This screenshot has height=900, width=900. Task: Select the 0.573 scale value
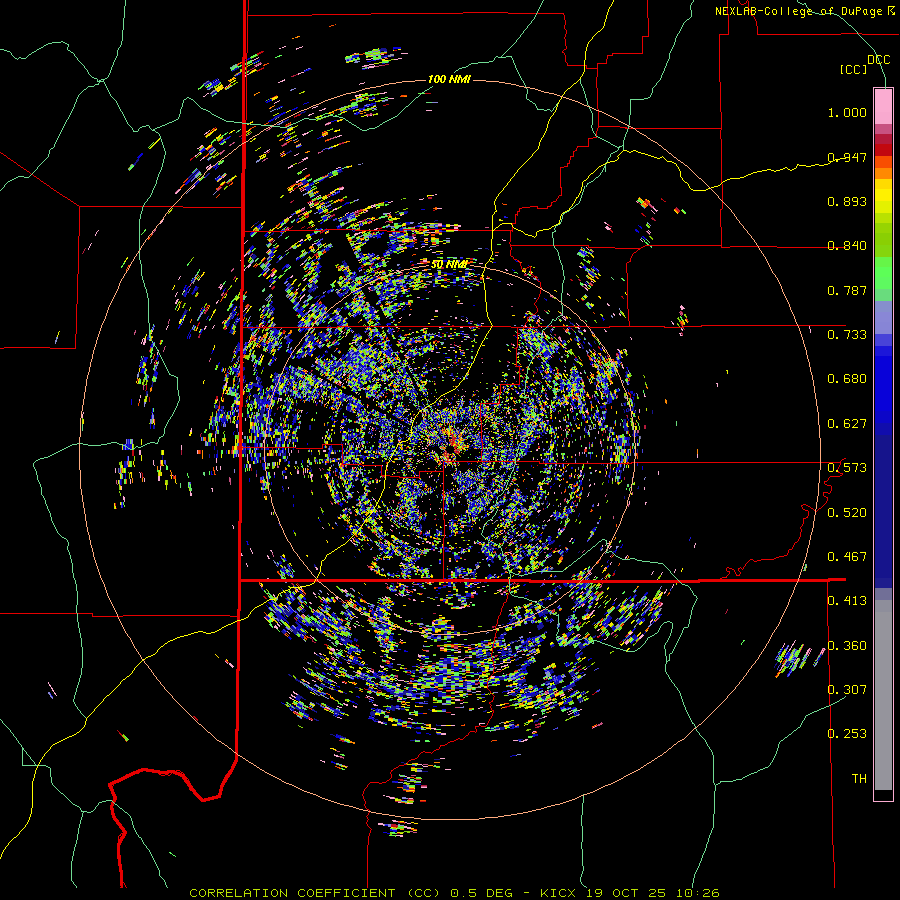(847, 468)
